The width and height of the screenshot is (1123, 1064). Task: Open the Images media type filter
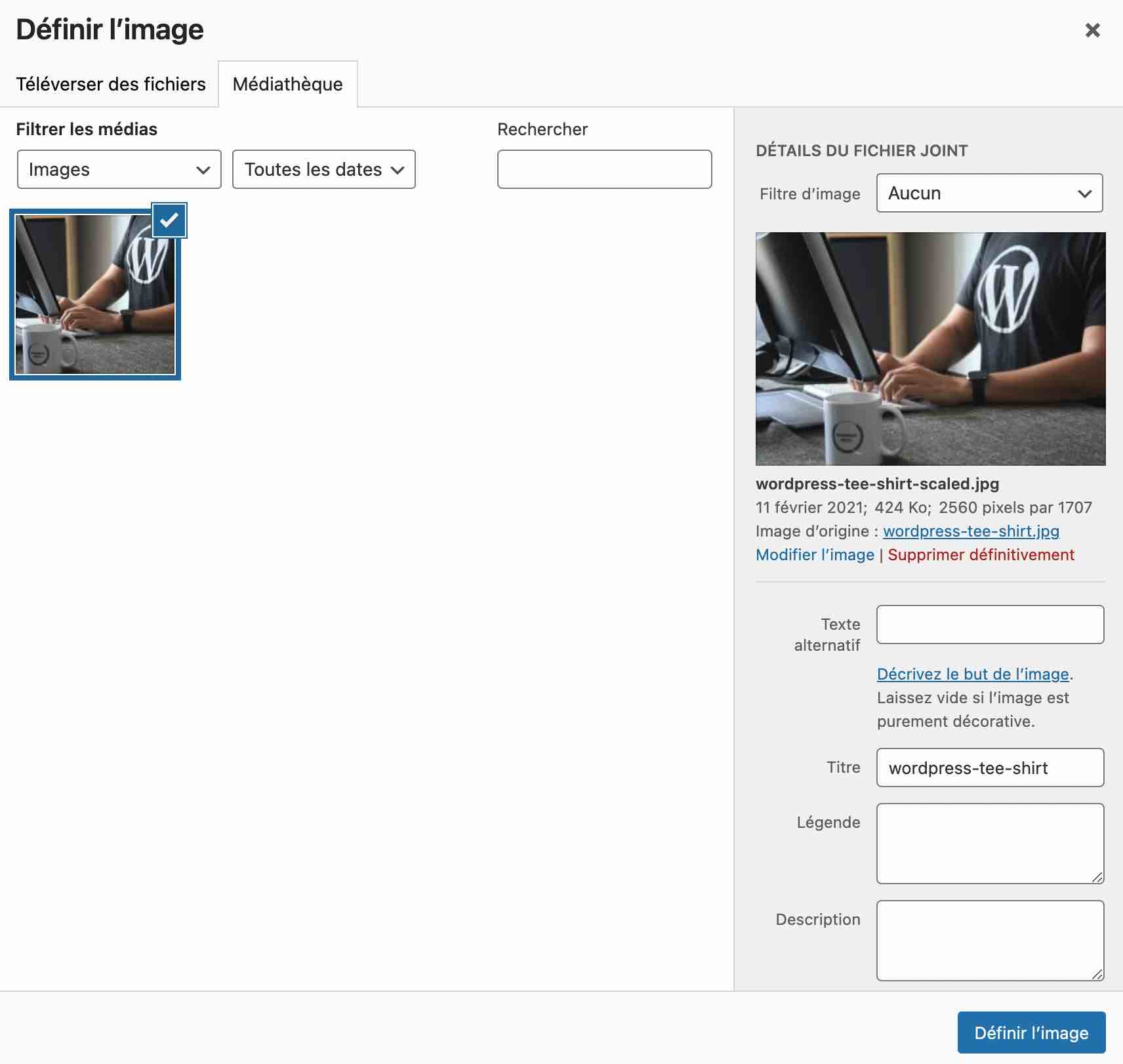click(119, 169)
